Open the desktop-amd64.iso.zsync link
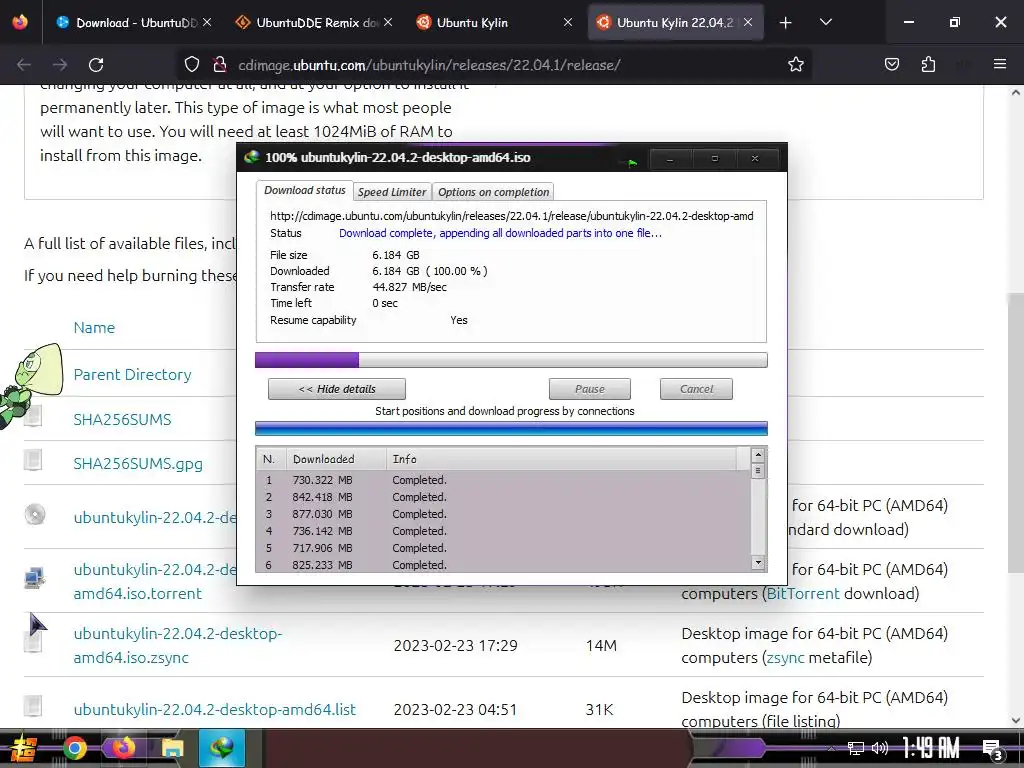 pyautogui.click(x=178, y=645)
